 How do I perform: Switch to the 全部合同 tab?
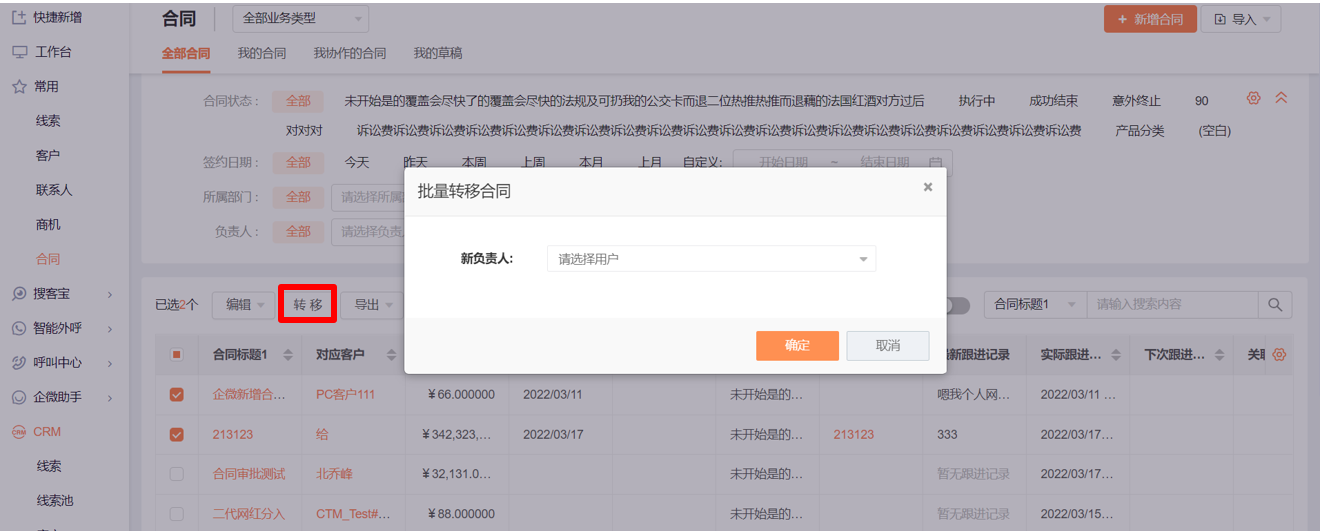[186, 53]
